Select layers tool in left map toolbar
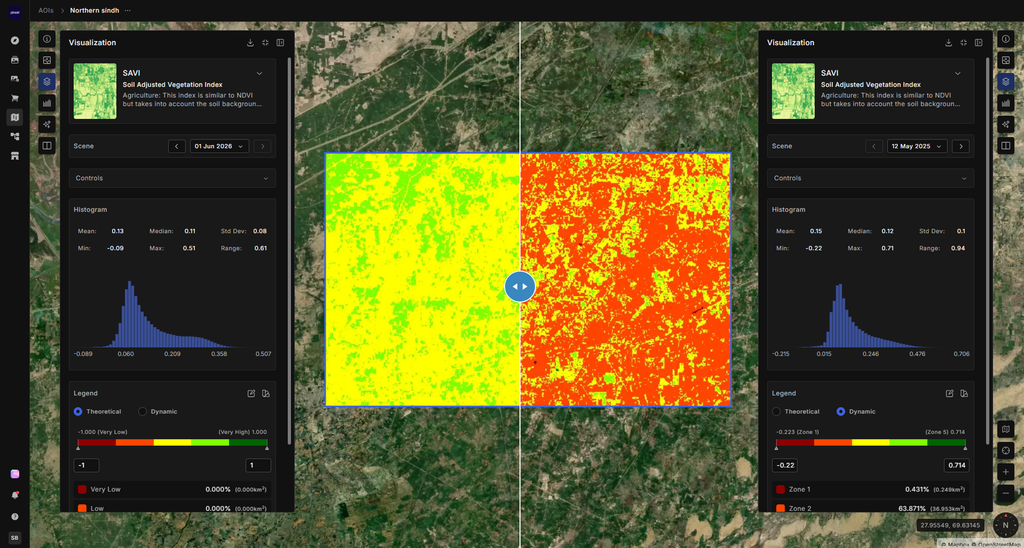The image size is (1024, 548). (x=47, y=82)
